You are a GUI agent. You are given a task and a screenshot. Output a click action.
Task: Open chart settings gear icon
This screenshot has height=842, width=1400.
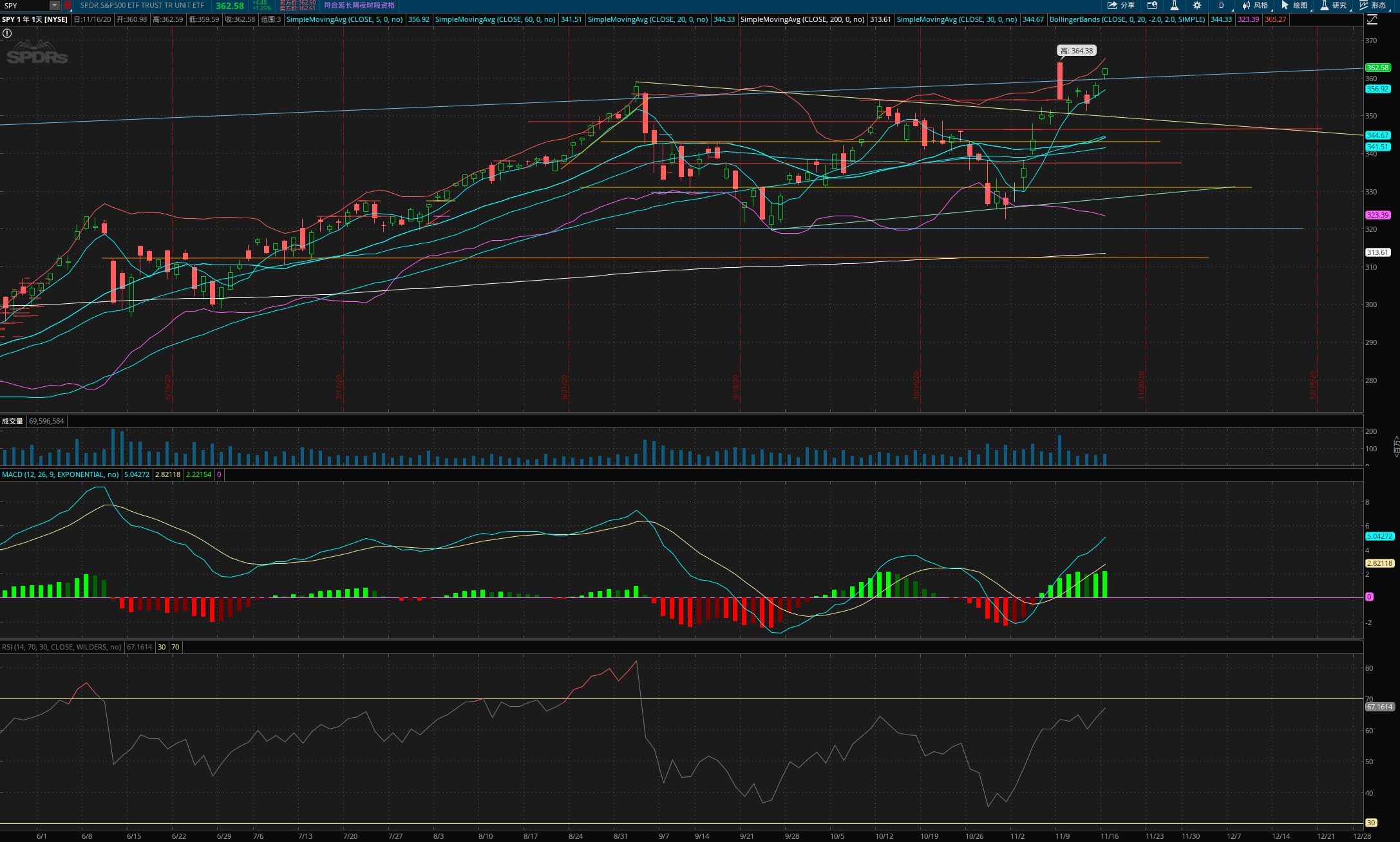(1197, 5)
